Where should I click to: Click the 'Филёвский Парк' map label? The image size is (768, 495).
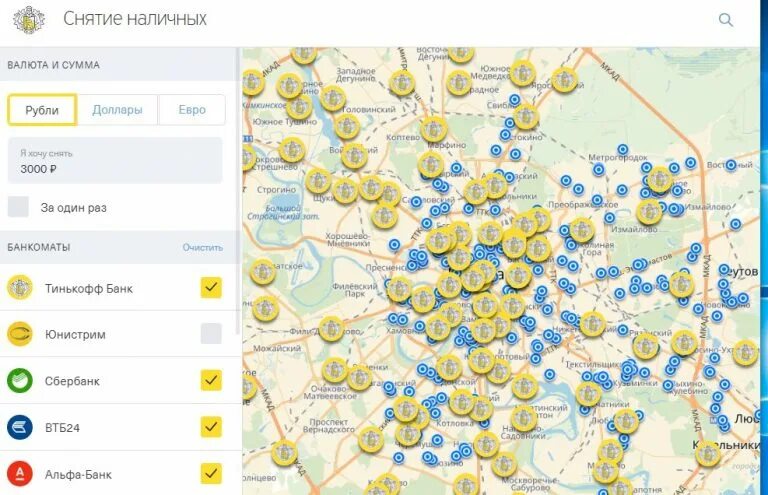point(355,290)
